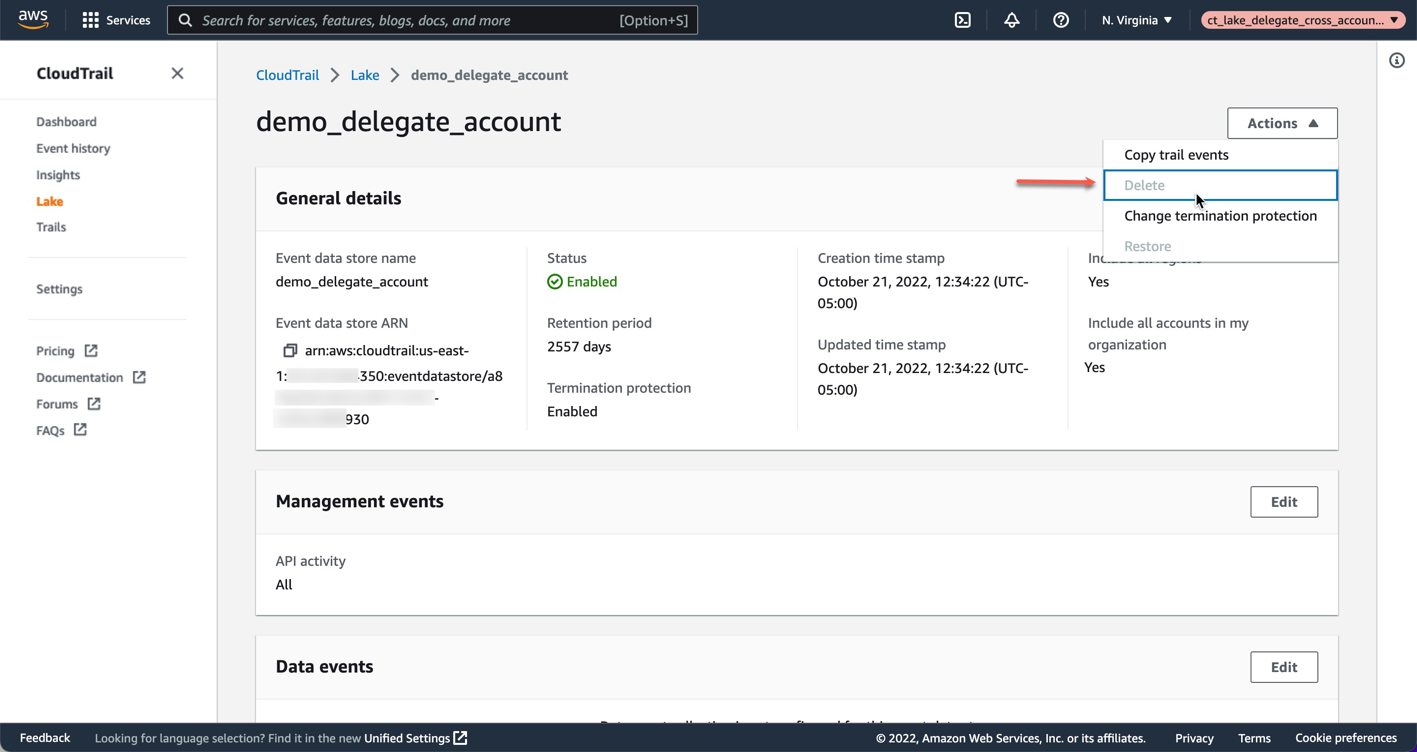Collapse the Actions dropdown

pyautogui.click(x=1281, y=122)
